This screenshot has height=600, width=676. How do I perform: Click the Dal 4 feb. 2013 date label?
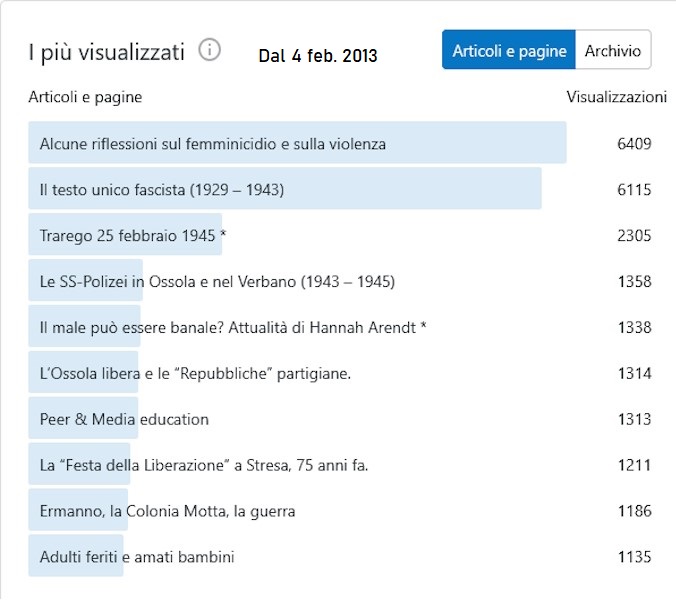click(x=317, y=56)
